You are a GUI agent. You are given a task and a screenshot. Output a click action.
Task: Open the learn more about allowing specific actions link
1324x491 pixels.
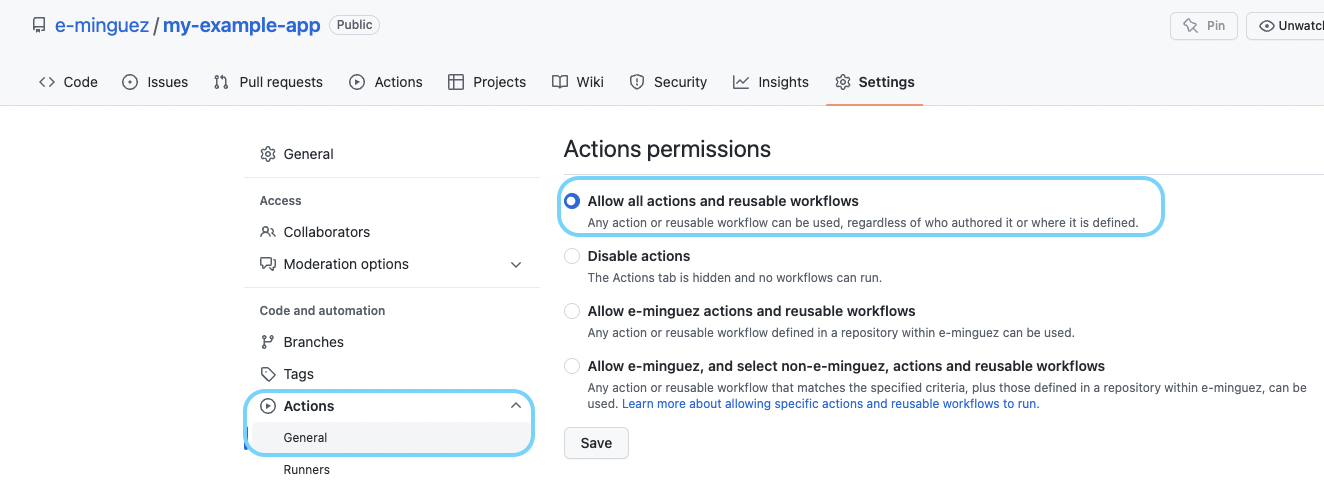point(830,404)
